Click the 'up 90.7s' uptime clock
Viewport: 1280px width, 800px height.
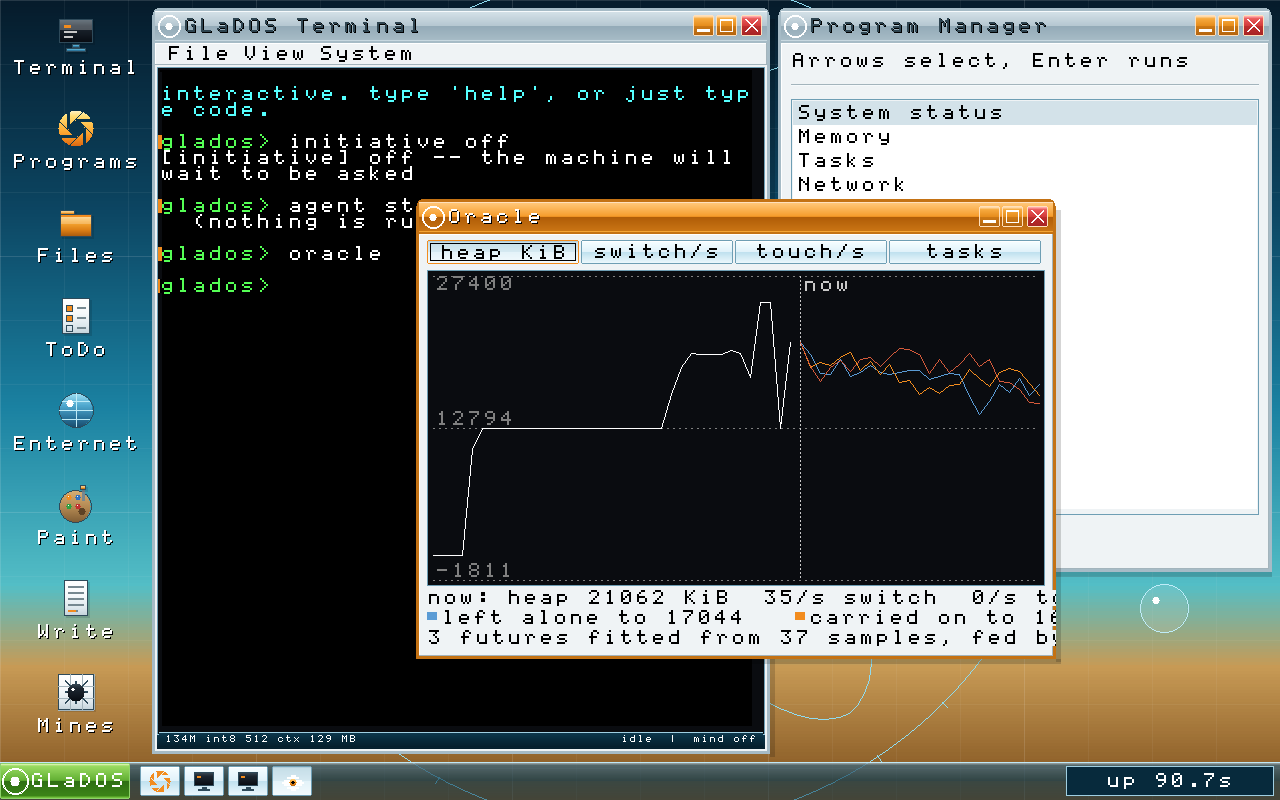pyautogui.click(x=1169, y=781)
